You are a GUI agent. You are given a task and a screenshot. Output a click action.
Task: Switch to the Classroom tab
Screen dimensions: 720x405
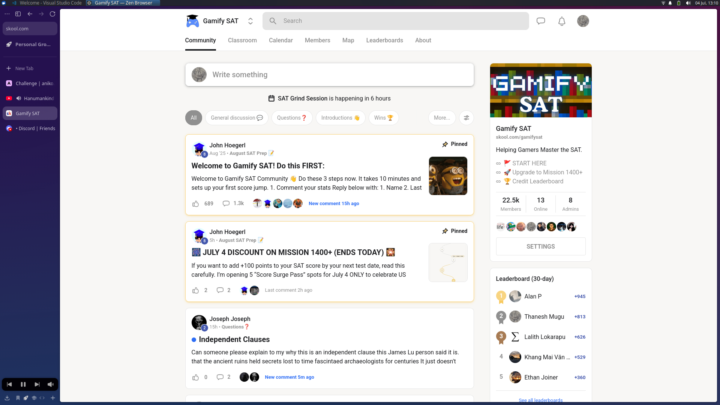242,40
